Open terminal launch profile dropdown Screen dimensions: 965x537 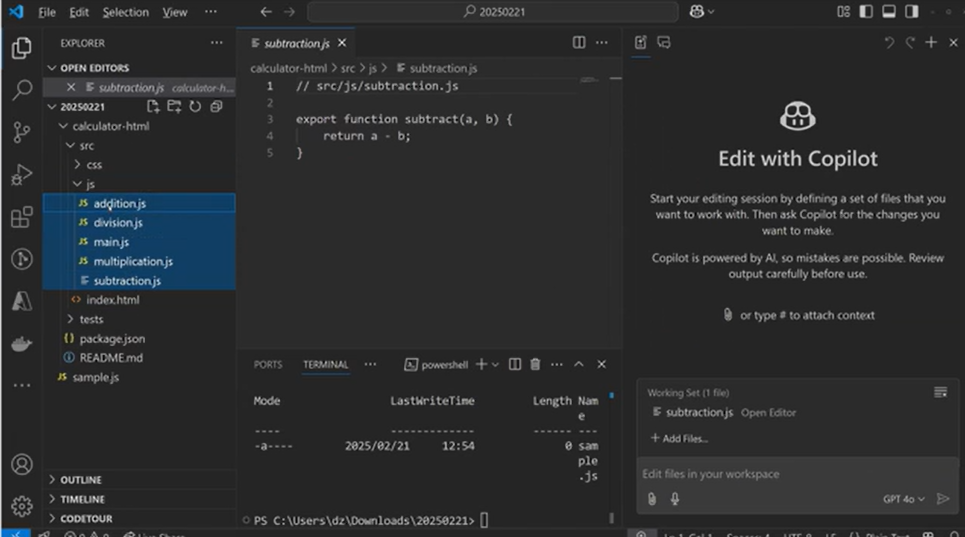[x=495, y=365]
